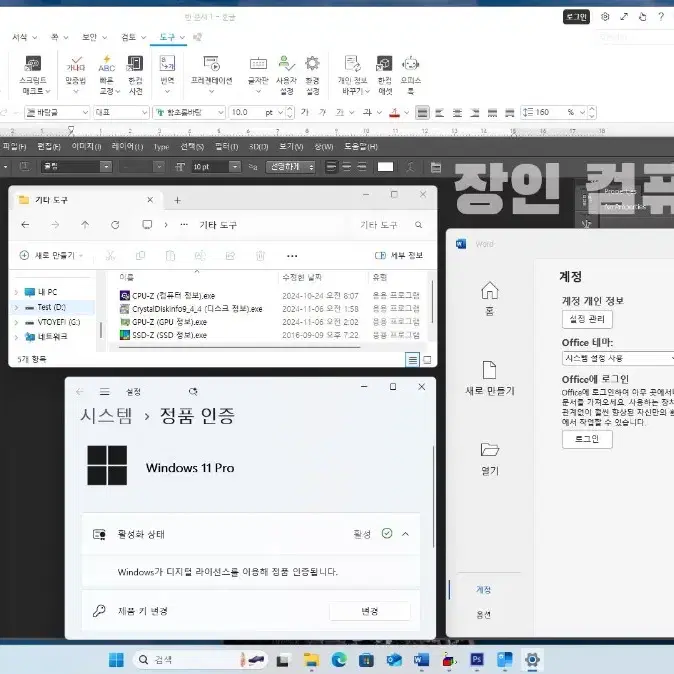Click the 로그인 button in Hancom title bar
This screenshot has width=674, height=674.
tap(576, 17)
